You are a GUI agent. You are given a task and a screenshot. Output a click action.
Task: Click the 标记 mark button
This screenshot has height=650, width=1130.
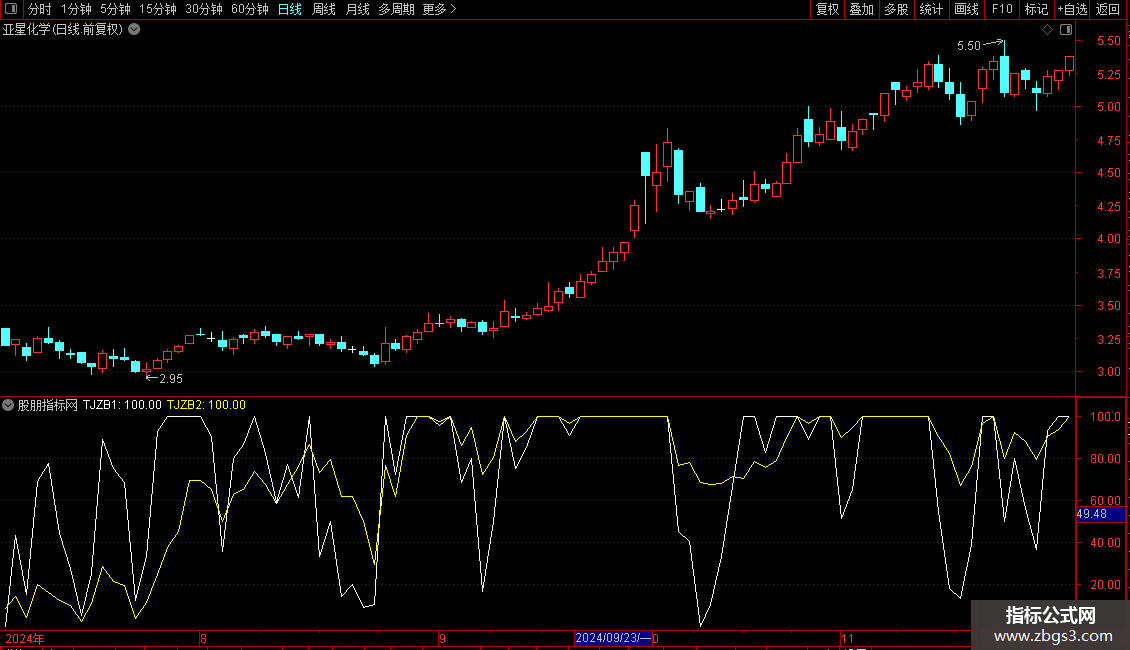point(1036,9)
